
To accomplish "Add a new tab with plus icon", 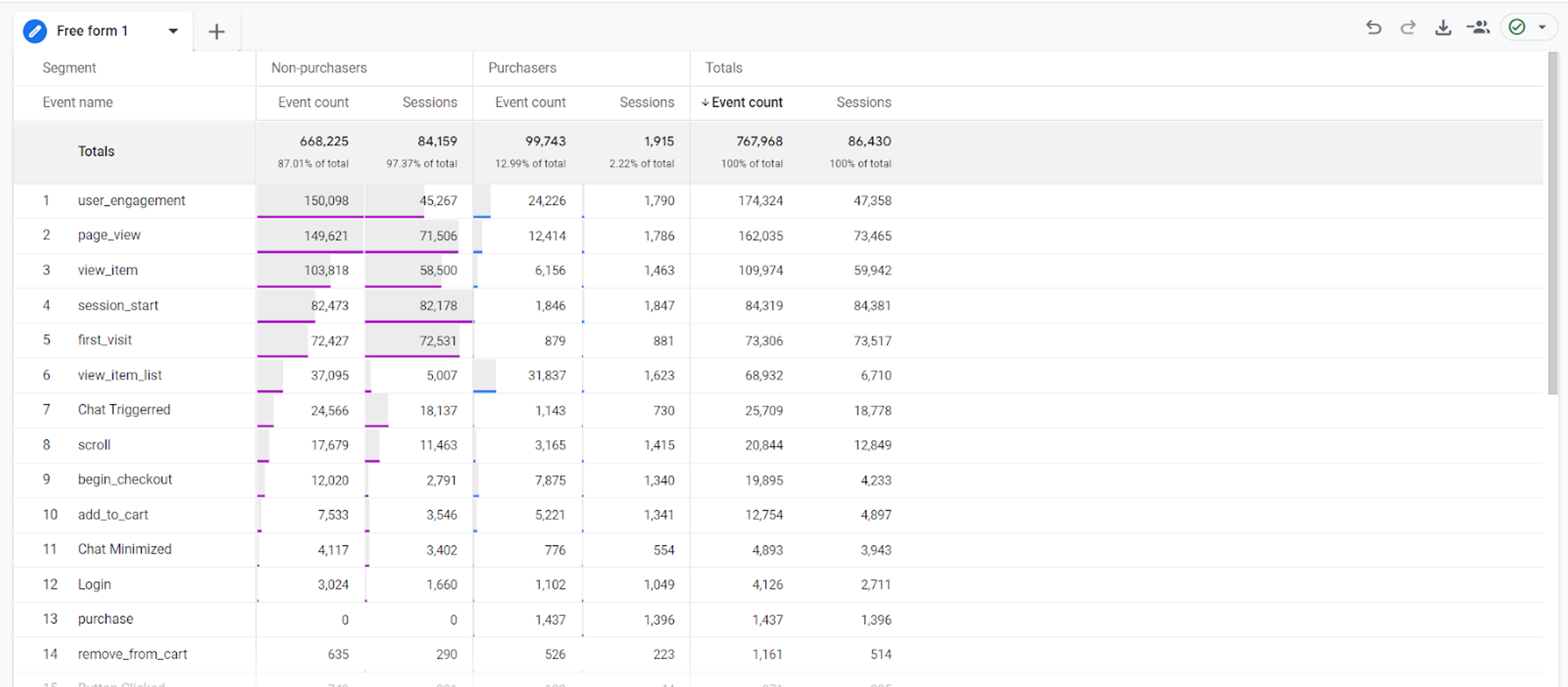I will (216, 32).
